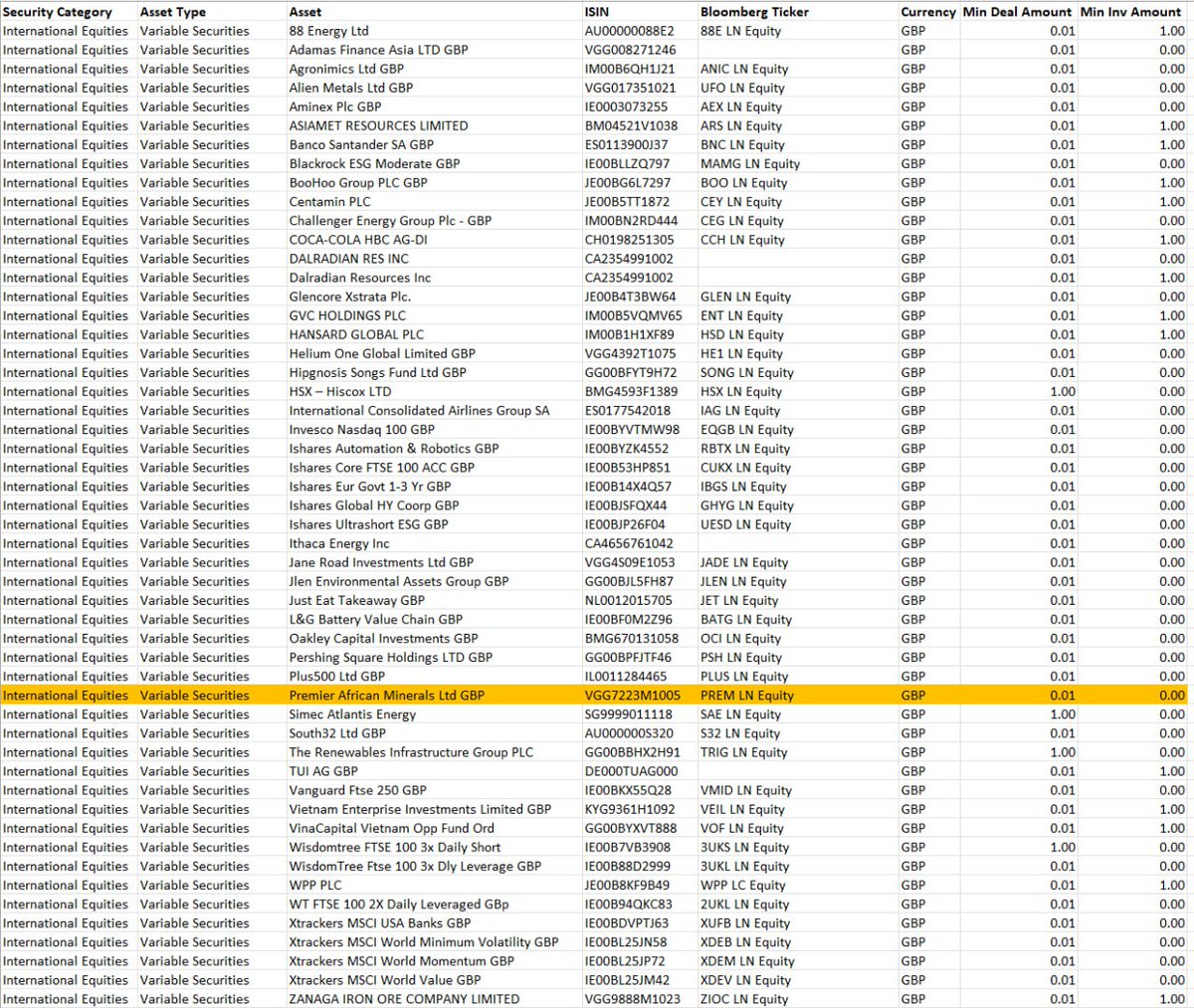Click Pershing Square Holdings LTD GBP
1194x1008 pixels.
click(x=391, y=658)
